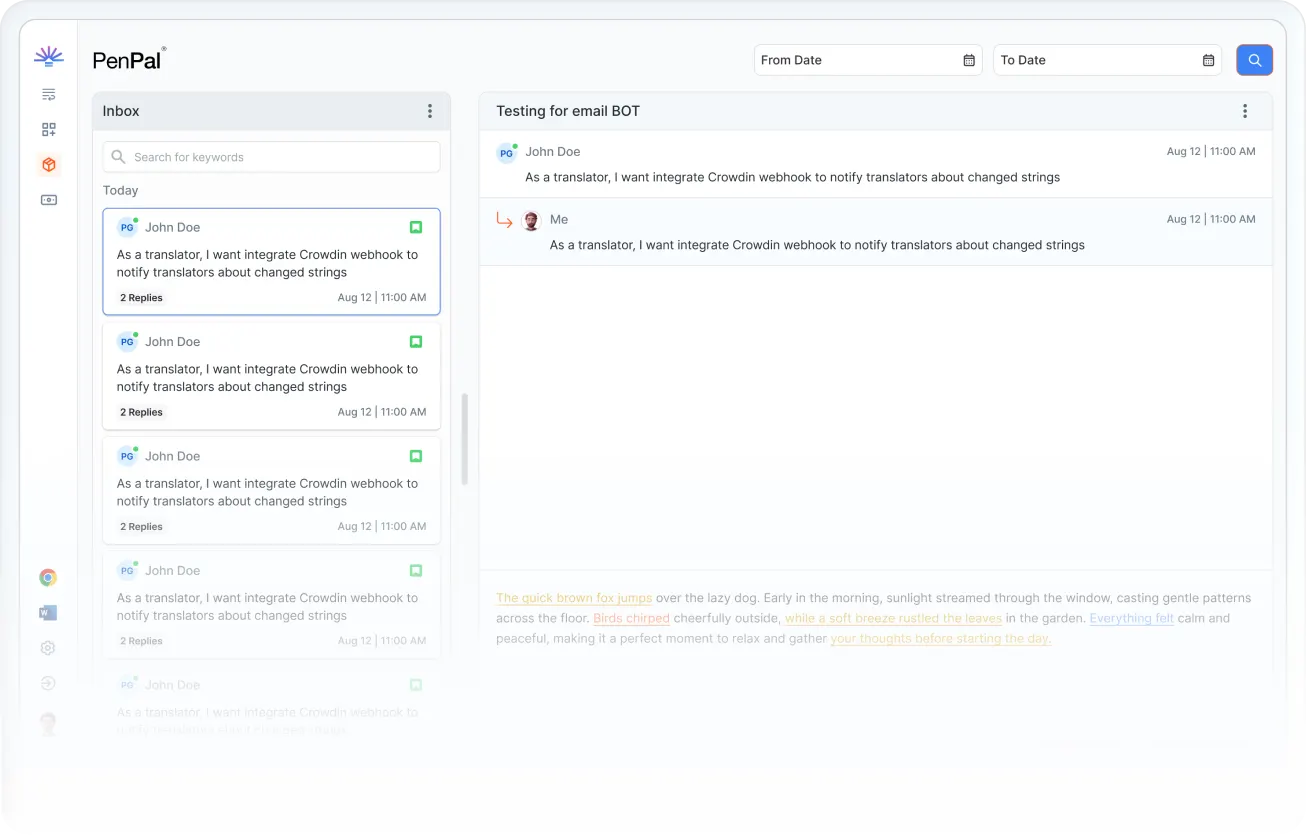Click the orange reply arrow beside Me
This screenshot has height=835, width=1306.
tap(504, 220)
